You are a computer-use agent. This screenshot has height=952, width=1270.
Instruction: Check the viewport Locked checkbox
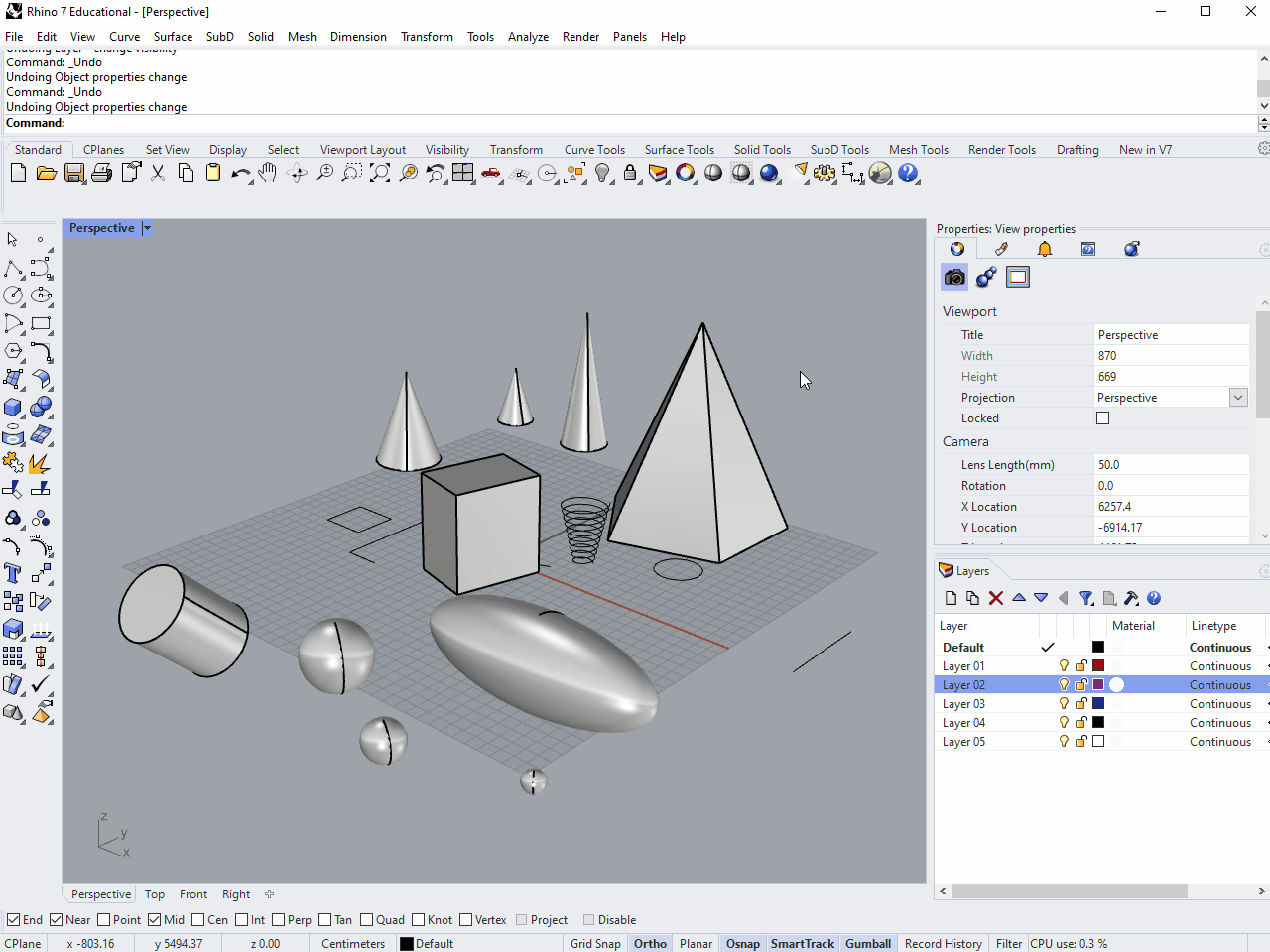pos(1102,418)
